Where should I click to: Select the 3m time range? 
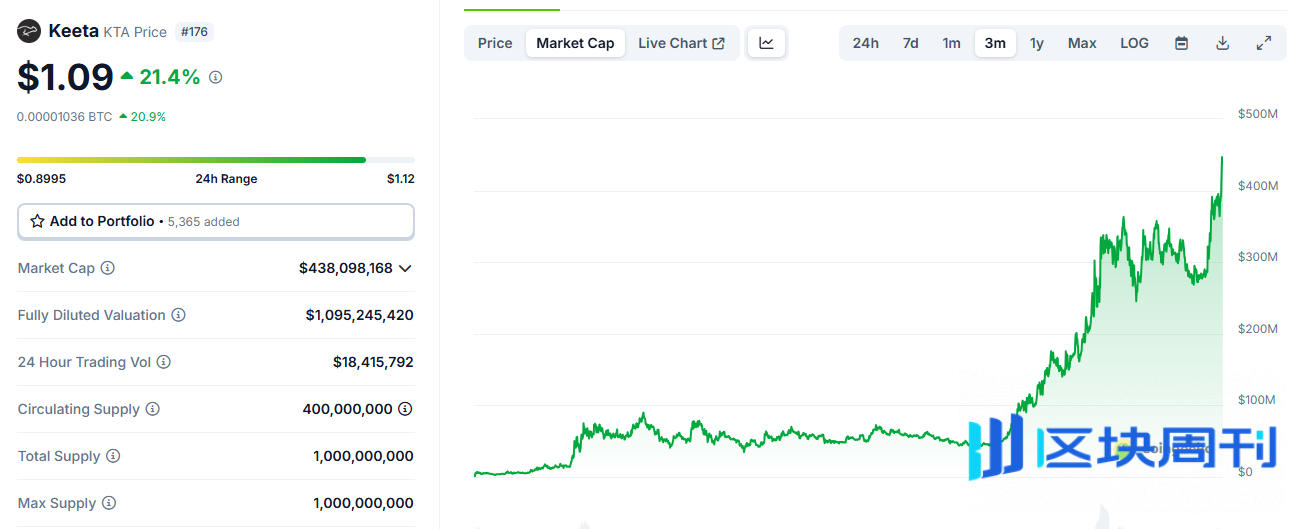tap(995, 43)
